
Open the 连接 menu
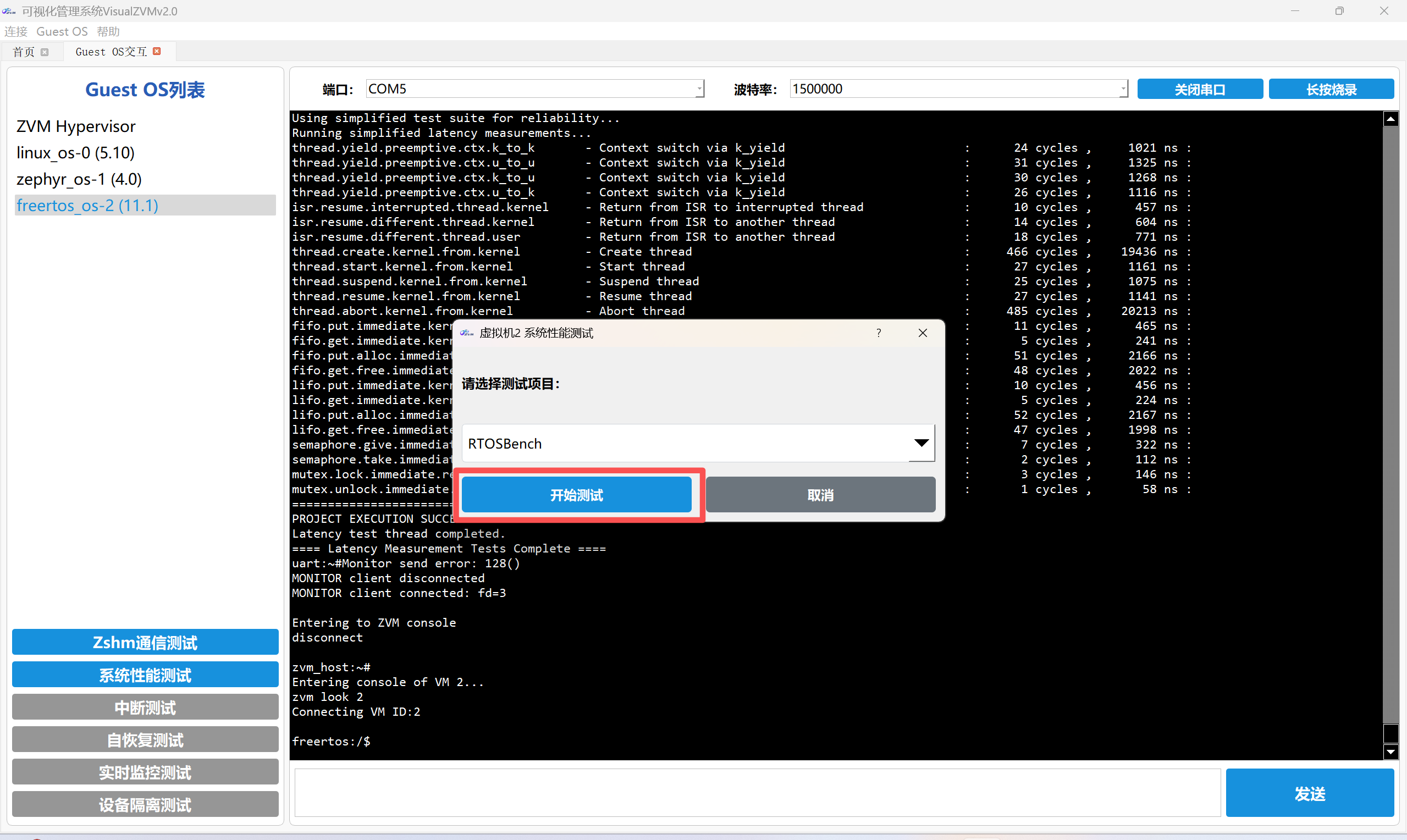(x=16, y=32)
